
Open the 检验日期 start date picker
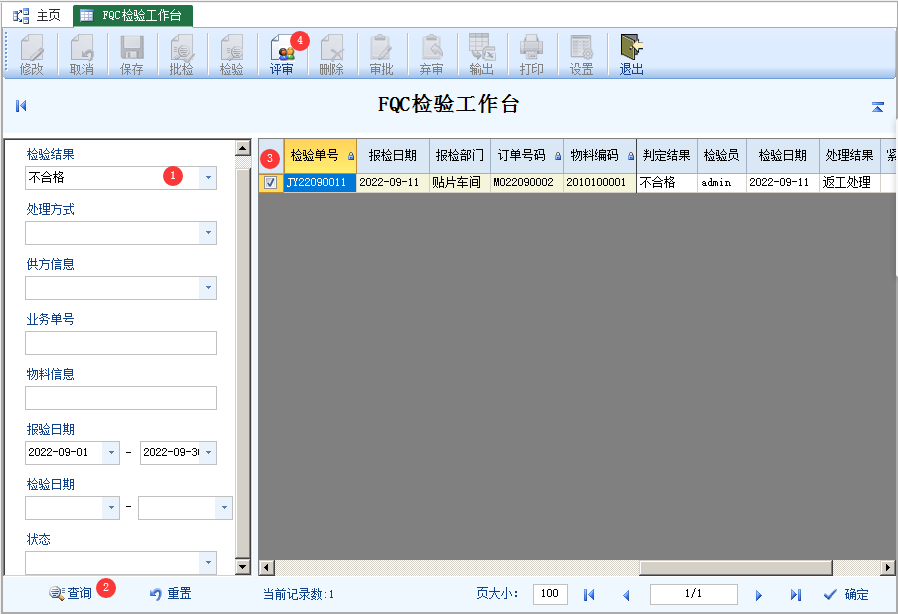(x=111, y=507)
